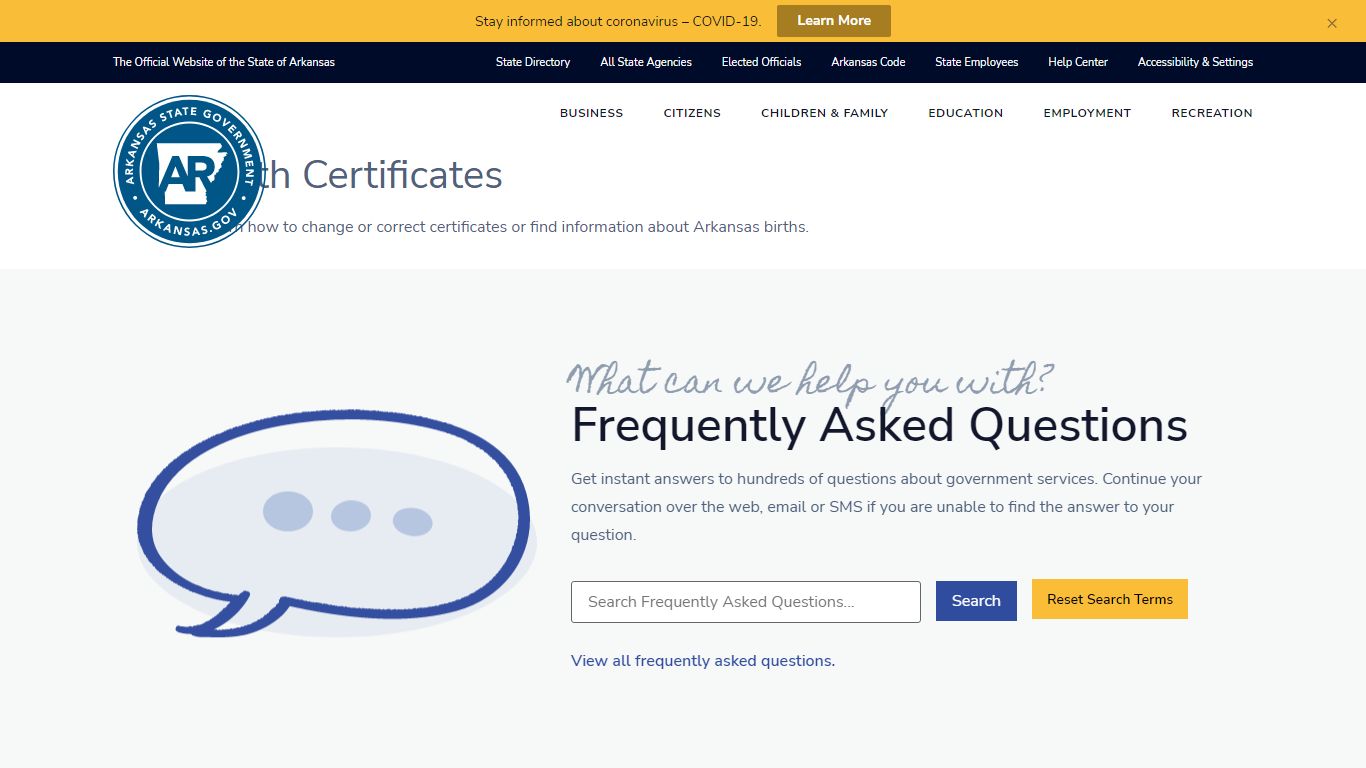Open All State Agencies
Viewport: 1366px width, 768px height.
(646, 62)
